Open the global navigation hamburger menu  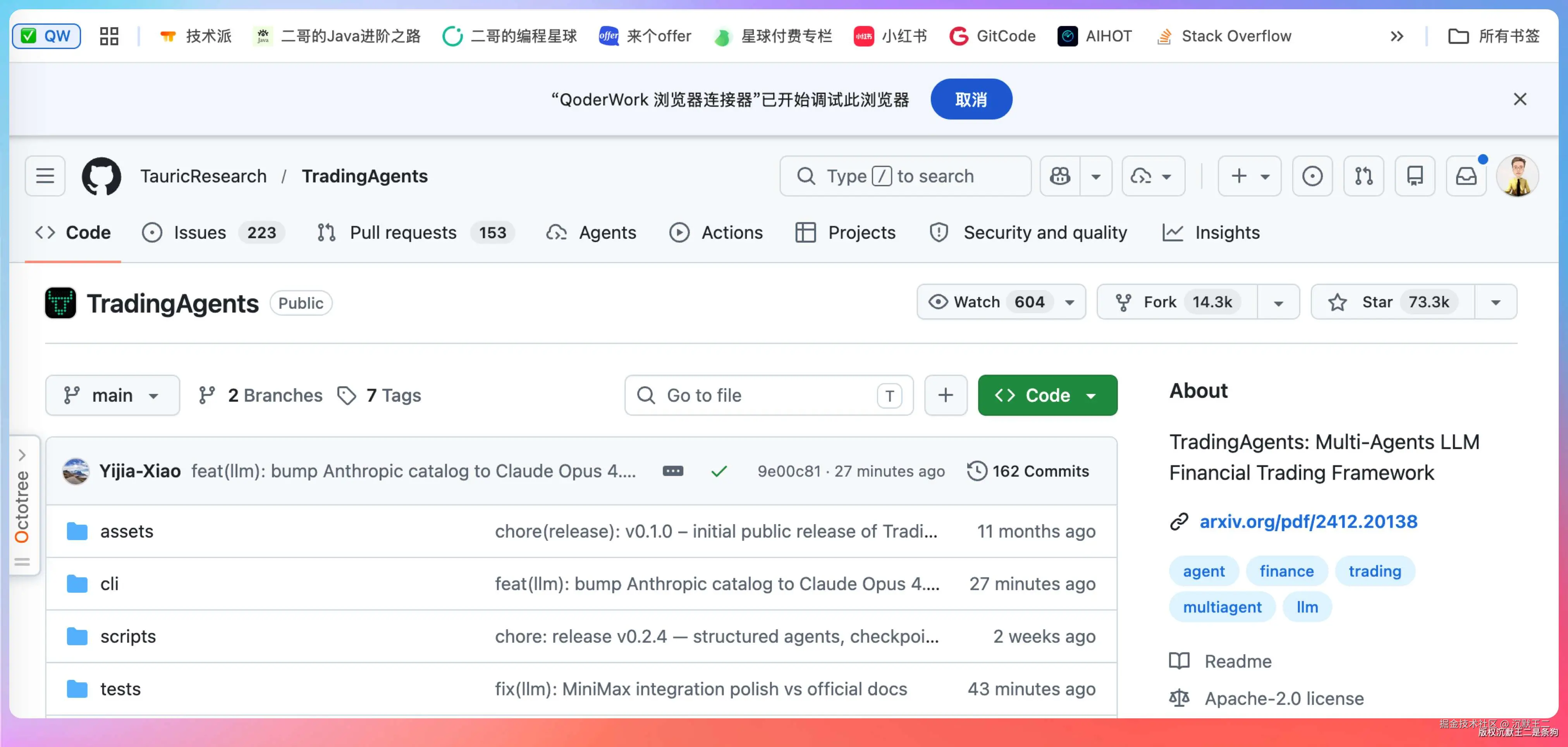45,176
